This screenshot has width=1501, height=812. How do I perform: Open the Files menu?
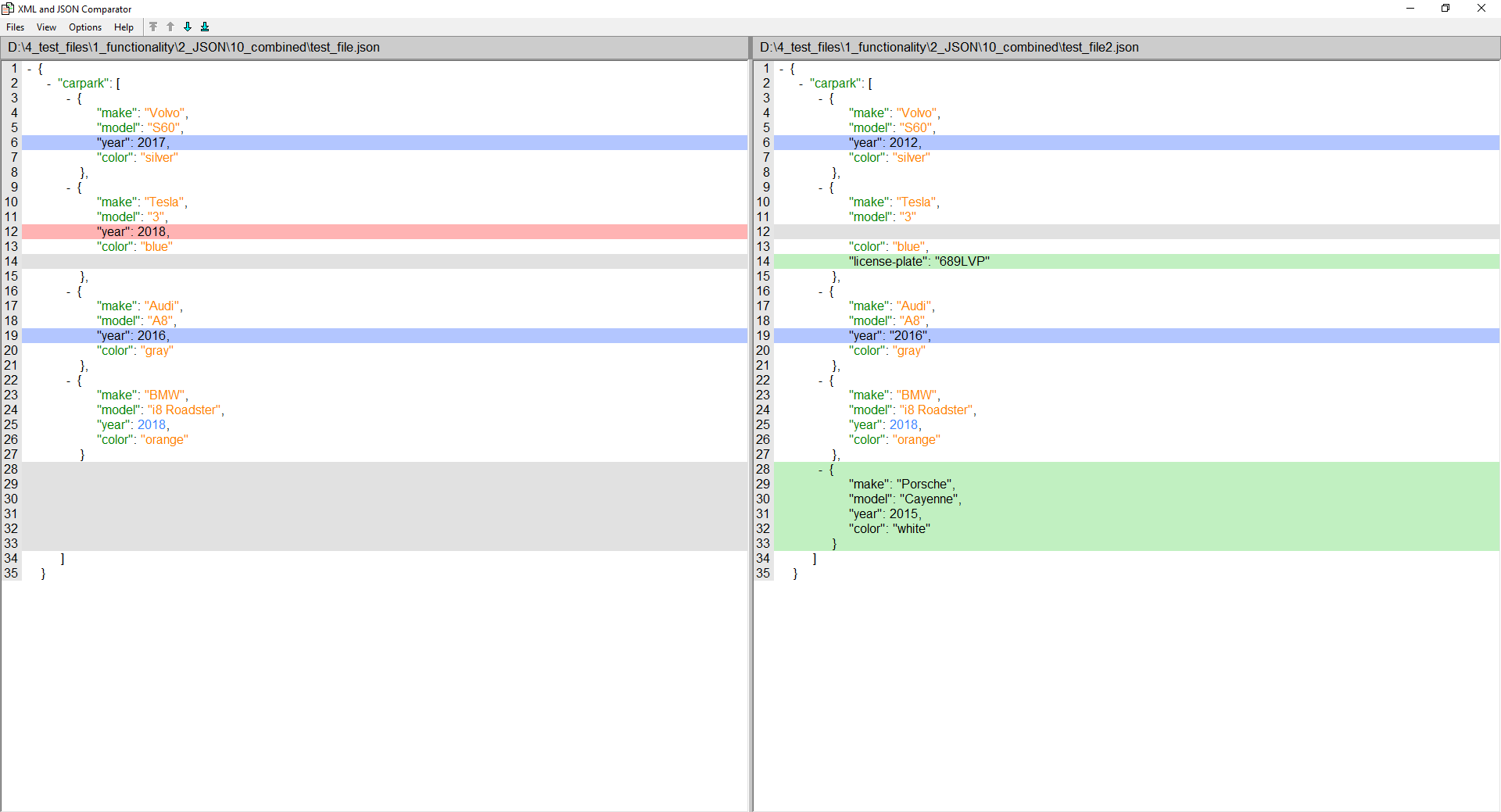[15, 27]
